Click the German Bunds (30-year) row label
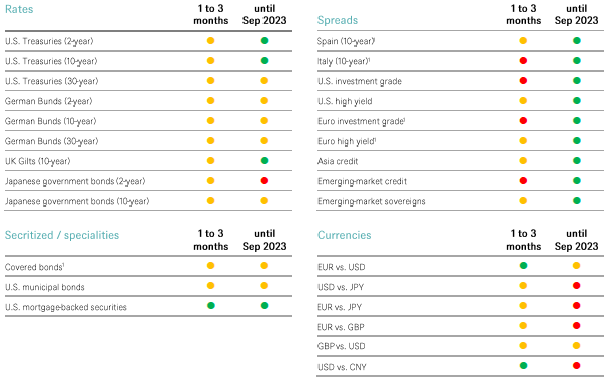613x385 pixels. click(51, 141)
